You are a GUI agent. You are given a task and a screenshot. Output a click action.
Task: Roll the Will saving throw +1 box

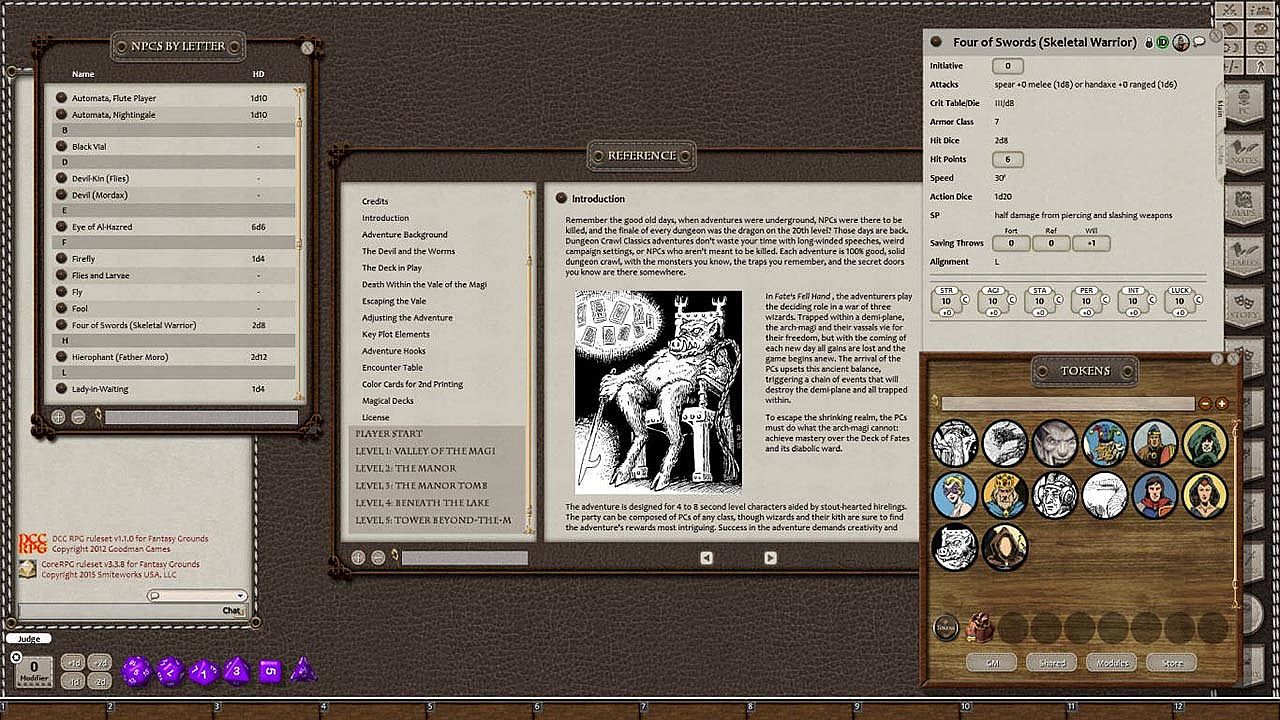(x=1091, y=243)
